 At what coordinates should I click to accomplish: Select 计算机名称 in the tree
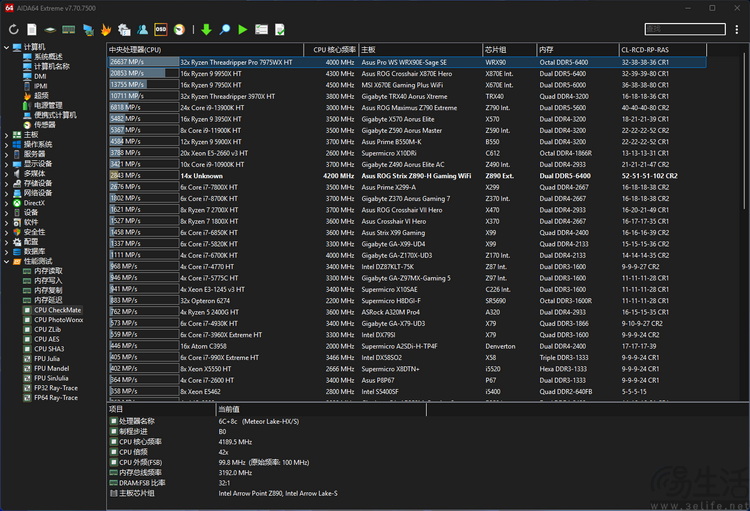coord(52,67)
